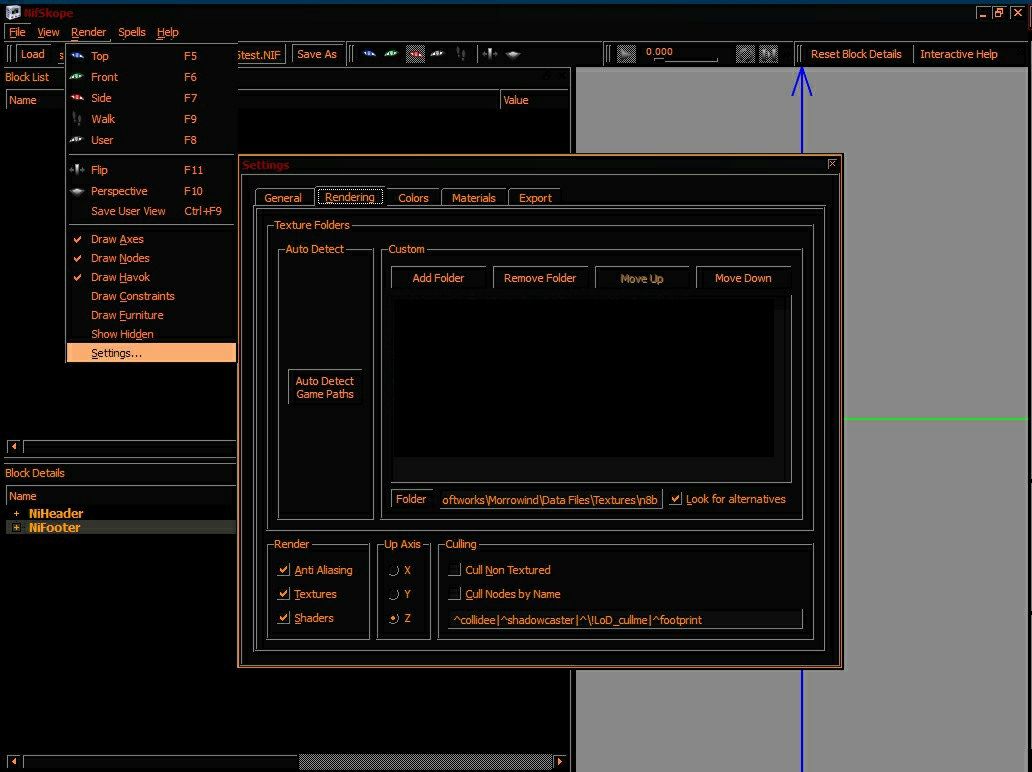Click the highlighted Settings... menu entry

tap(151, 353)
